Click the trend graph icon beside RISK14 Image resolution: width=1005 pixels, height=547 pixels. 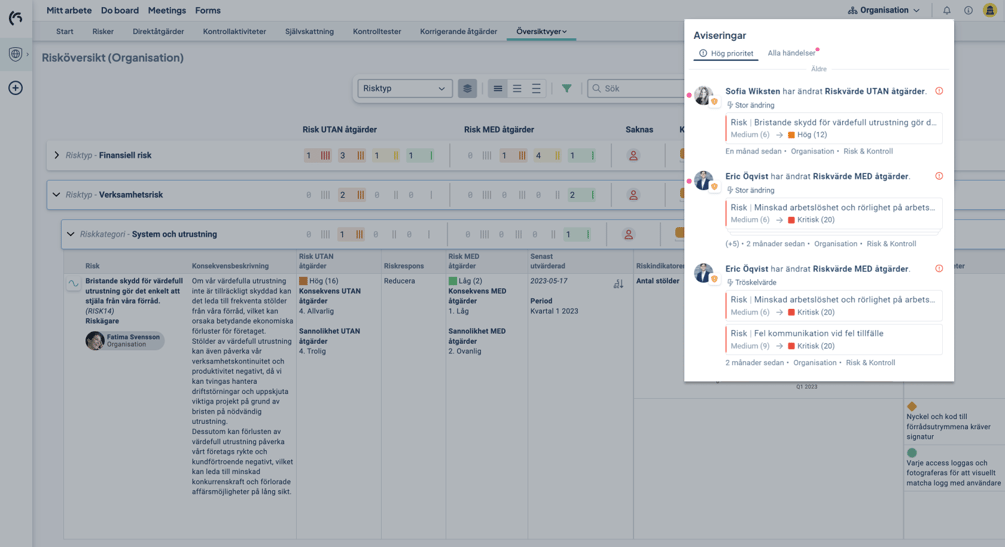pyautogui.click(x=73, y=284)
